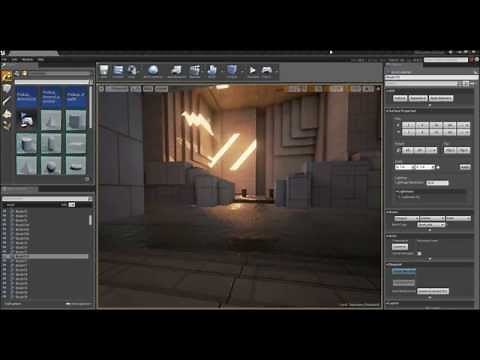This screenshot has height=360, width=480.
Task: Click the first of three buttons atop Details
Action: (x=400, y=98)
